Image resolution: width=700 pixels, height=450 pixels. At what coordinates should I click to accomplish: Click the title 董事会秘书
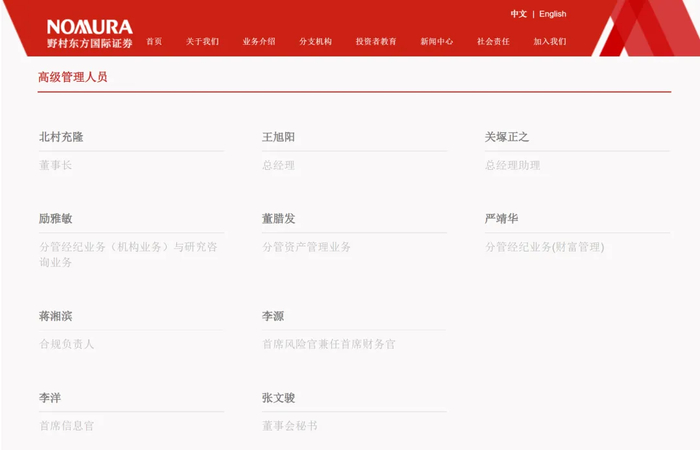tap(290, 426)
